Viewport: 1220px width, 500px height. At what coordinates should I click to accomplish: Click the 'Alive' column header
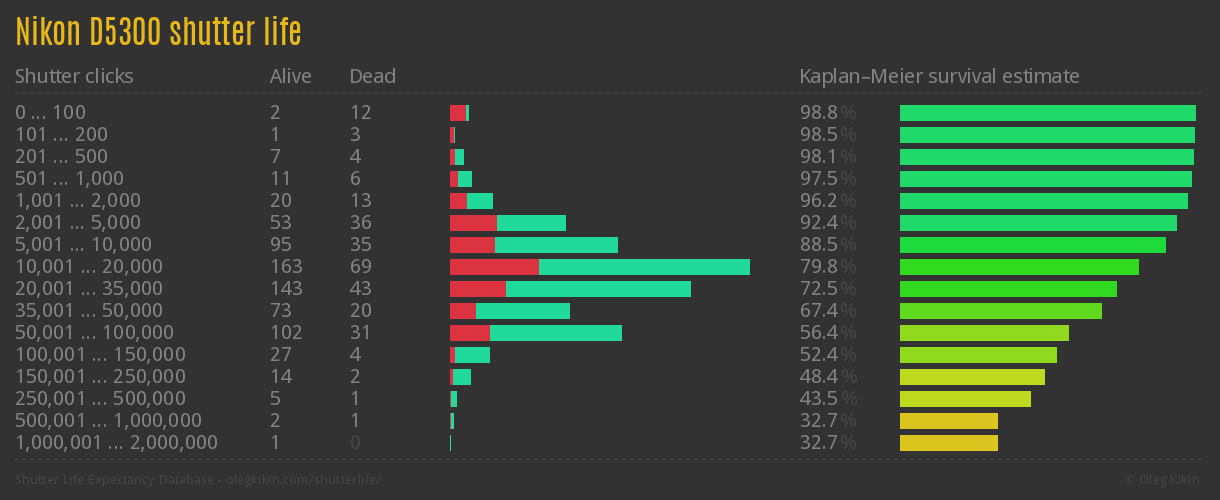tap(290, 76)
